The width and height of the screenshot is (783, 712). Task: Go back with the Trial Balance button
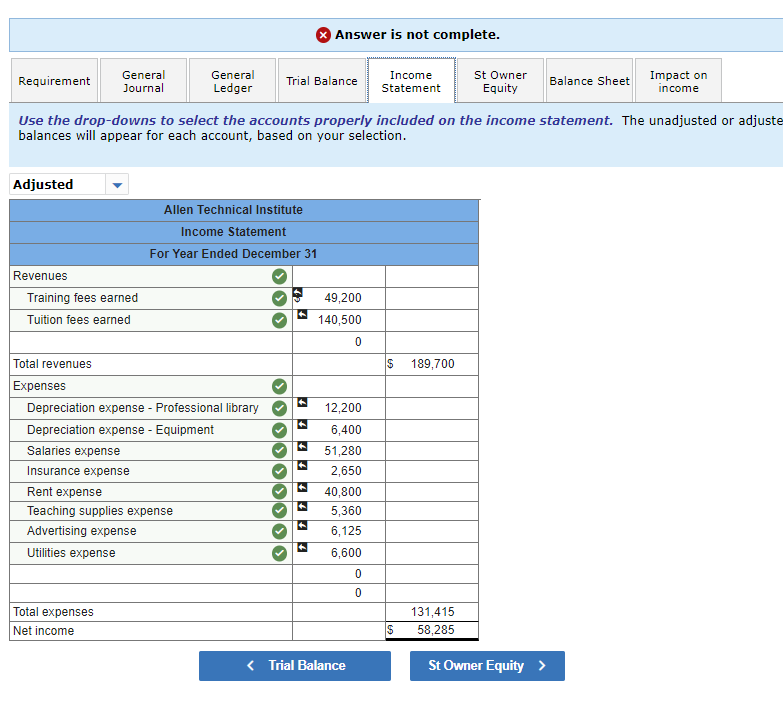coord(295,666)
